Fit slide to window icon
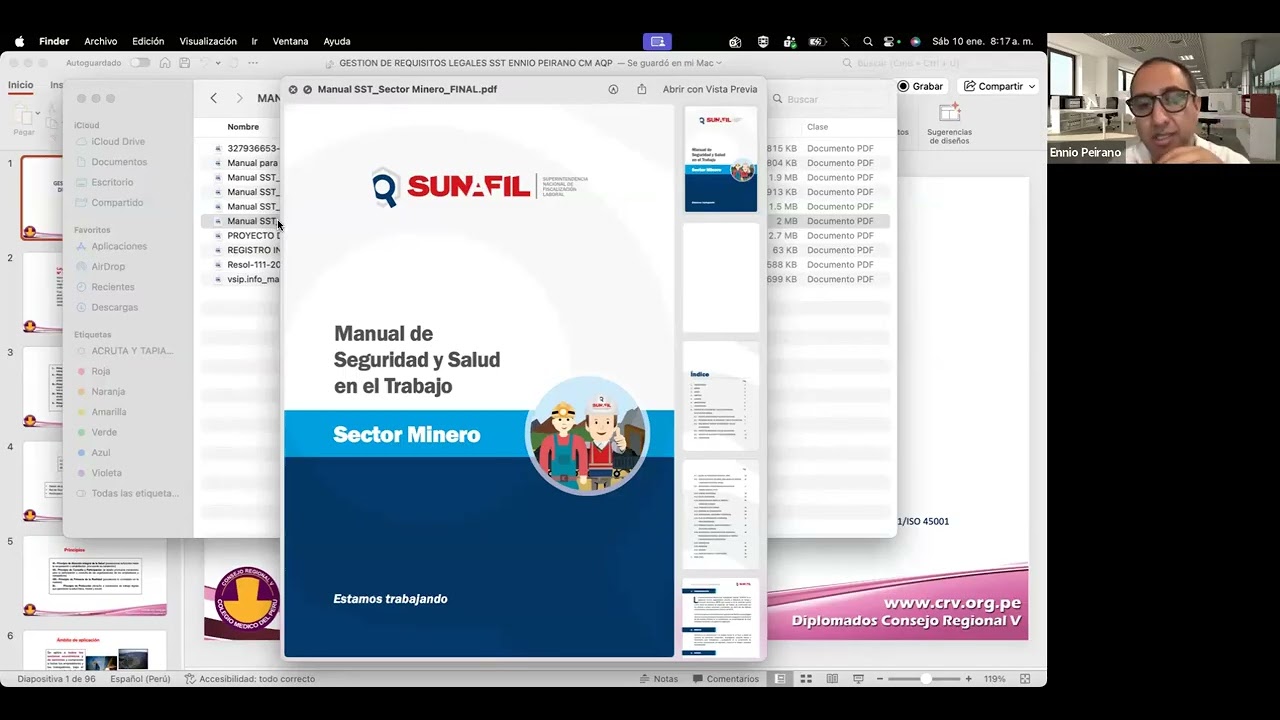Viewport: 1280px width, 720px height. pos(1025,679)
